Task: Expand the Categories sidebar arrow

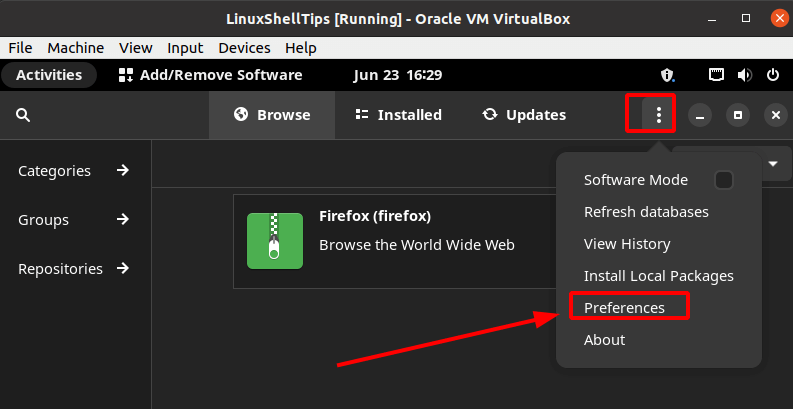Action: tap(122, 170)
